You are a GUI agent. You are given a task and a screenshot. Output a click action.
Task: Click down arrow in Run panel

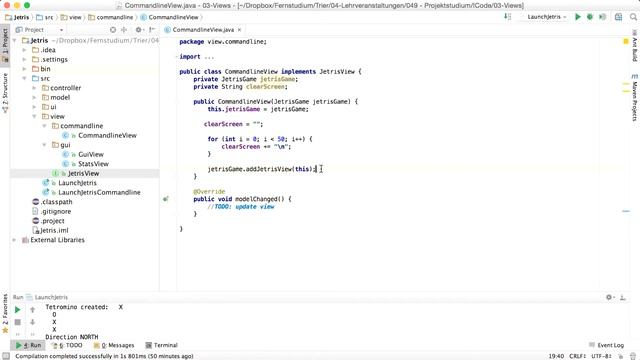point(33,322)
